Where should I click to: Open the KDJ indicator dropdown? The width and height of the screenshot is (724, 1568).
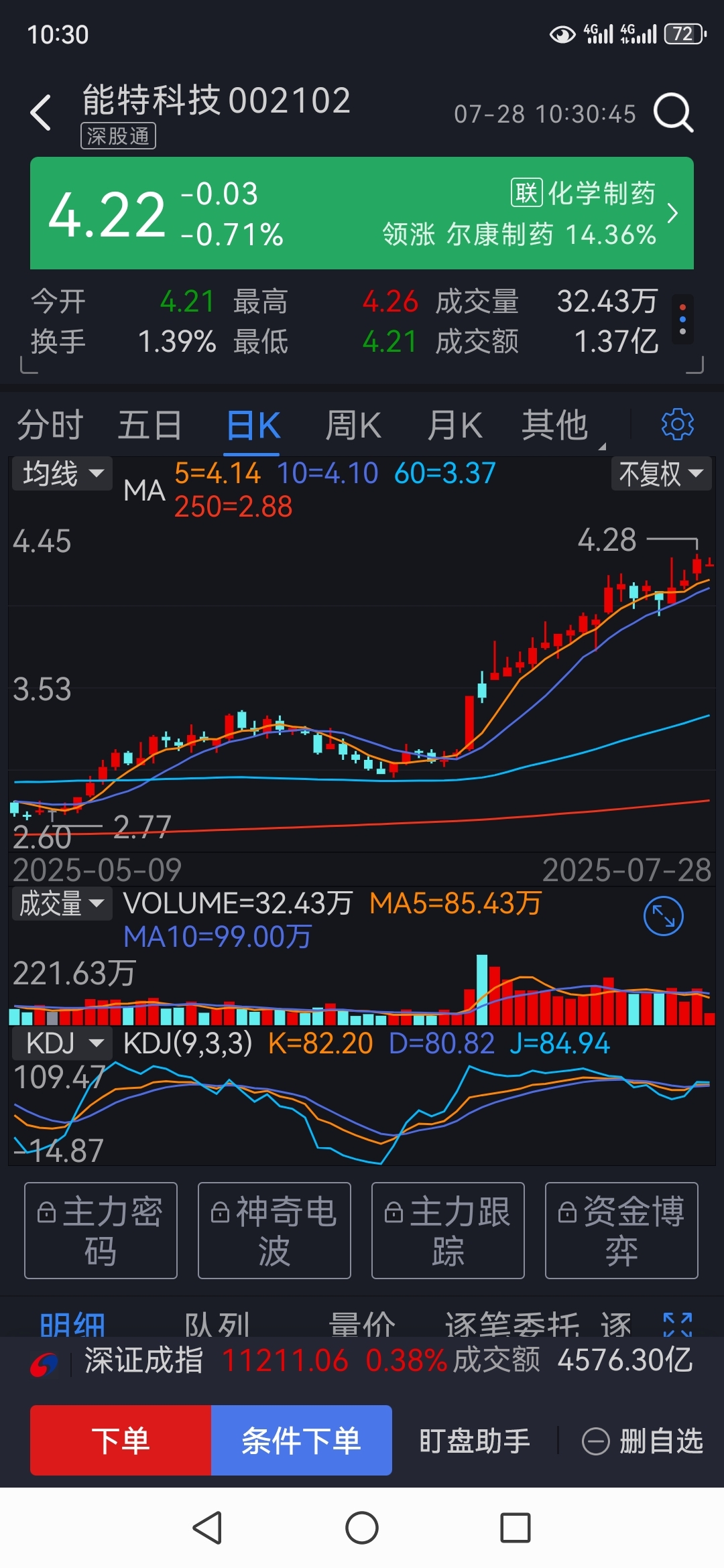[x=62, y=1043]
